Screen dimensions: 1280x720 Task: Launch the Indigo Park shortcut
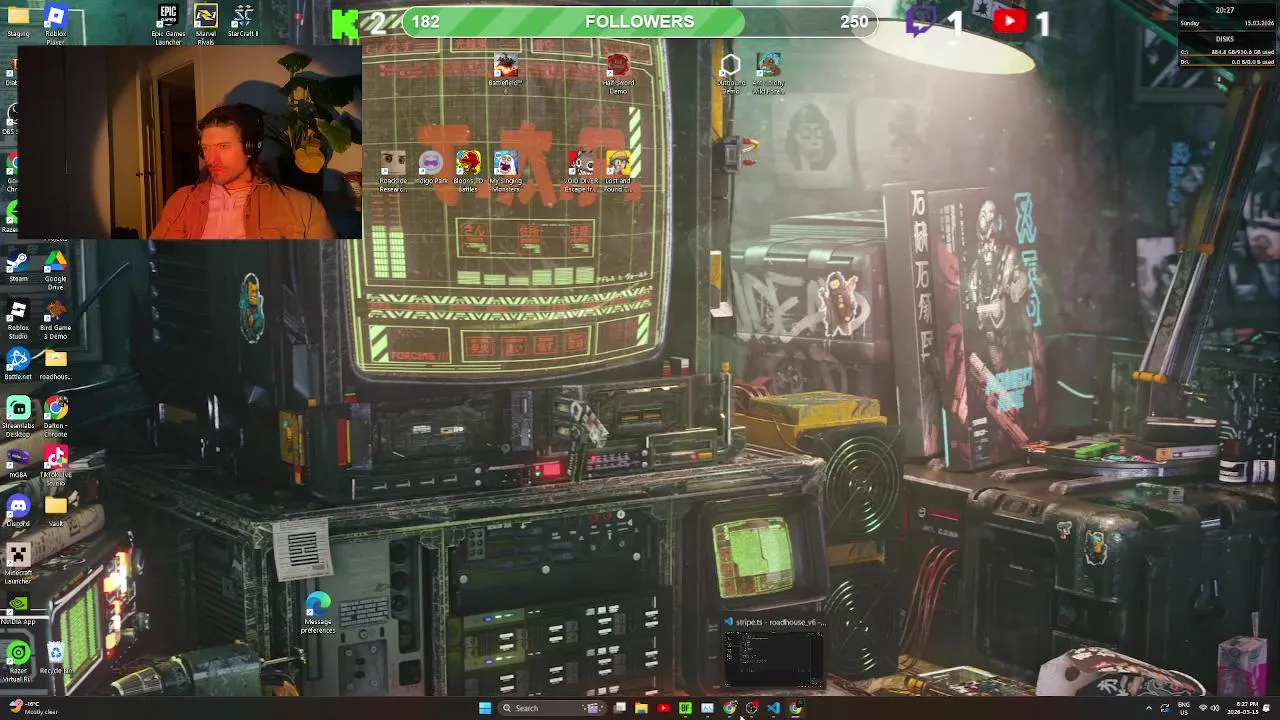[430, 168]
